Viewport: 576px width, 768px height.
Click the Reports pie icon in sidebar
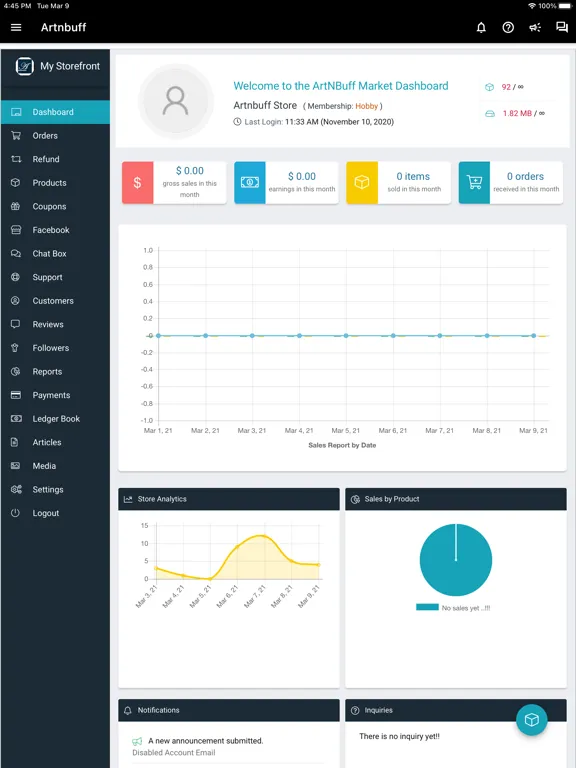tap(16, 371)
